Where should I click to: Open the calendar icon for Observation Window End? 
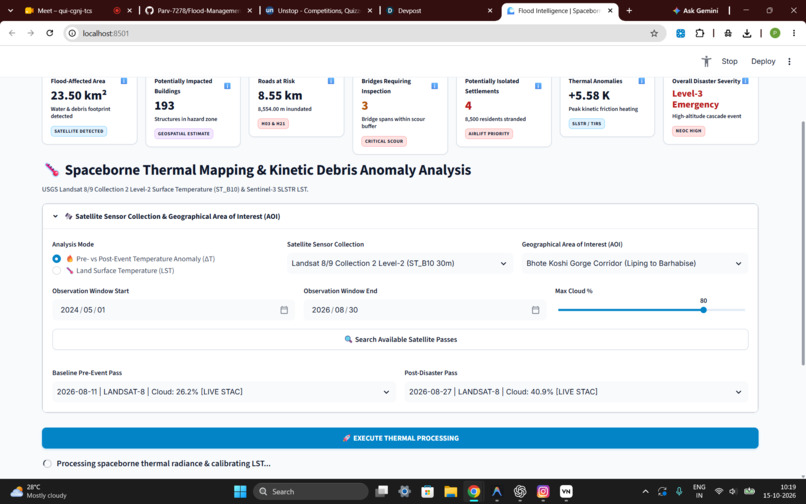[x=535, y=310]
